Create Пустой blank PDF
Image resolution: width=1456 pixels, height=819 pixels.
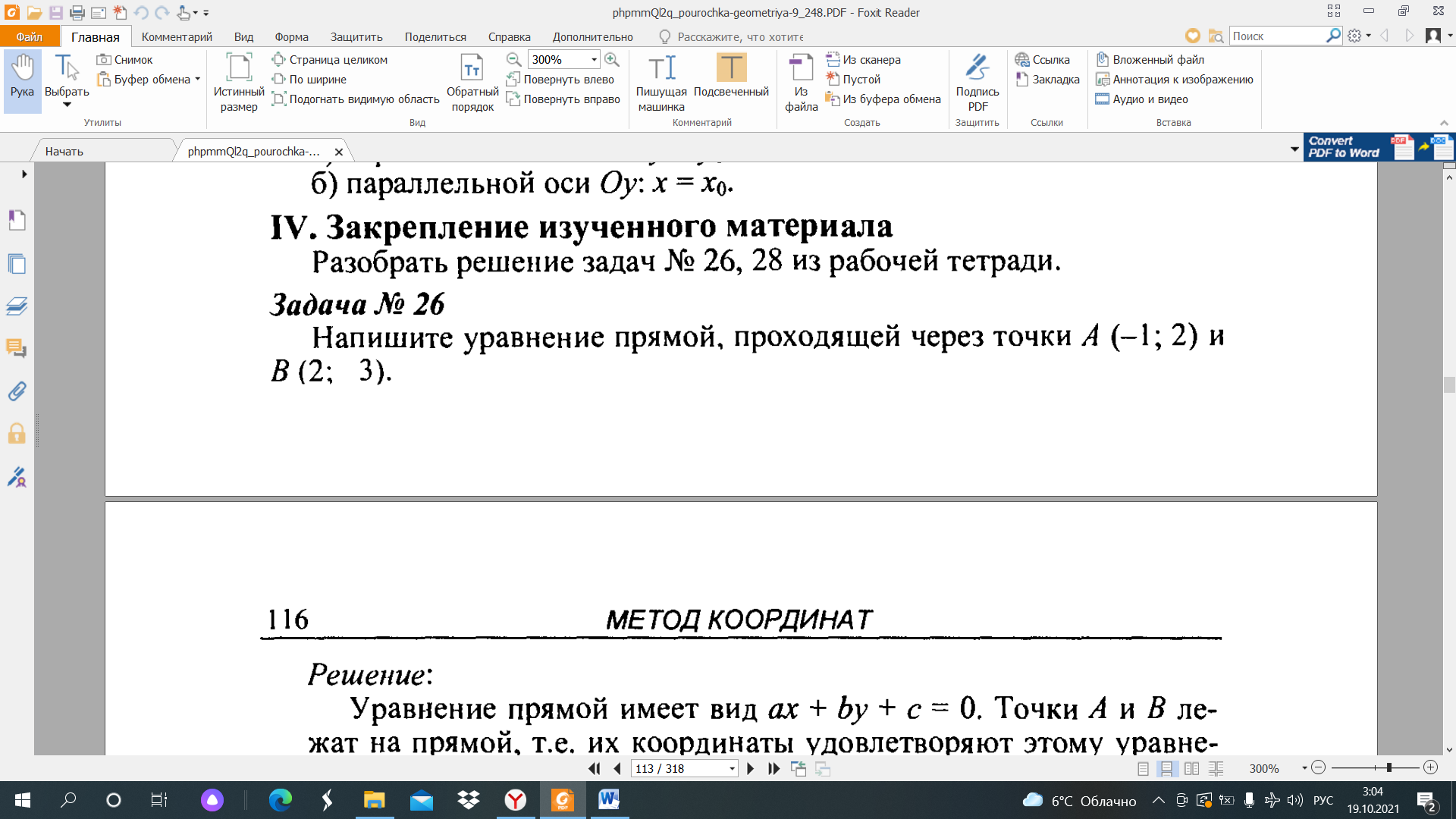854,79
